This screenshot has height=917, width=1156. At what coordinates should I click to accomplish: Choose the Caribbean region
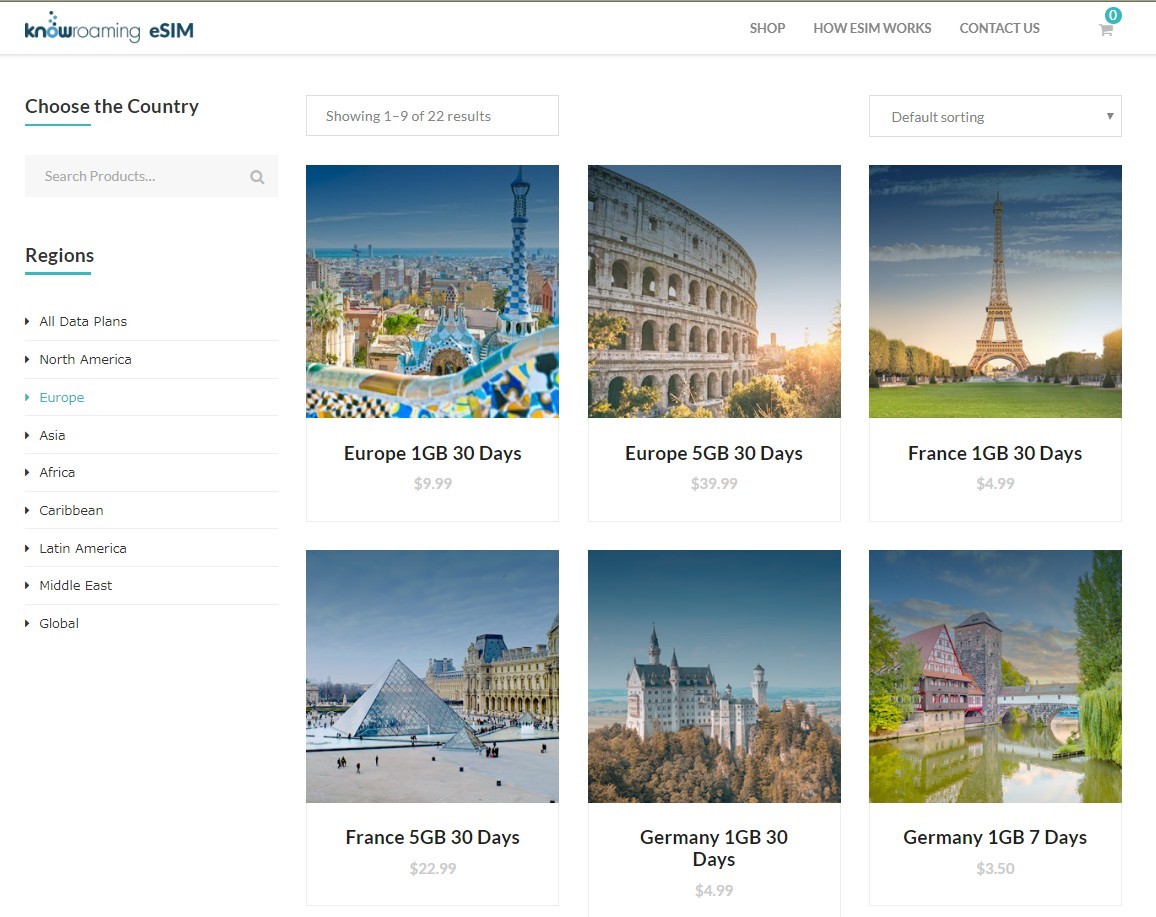[71, 510]
